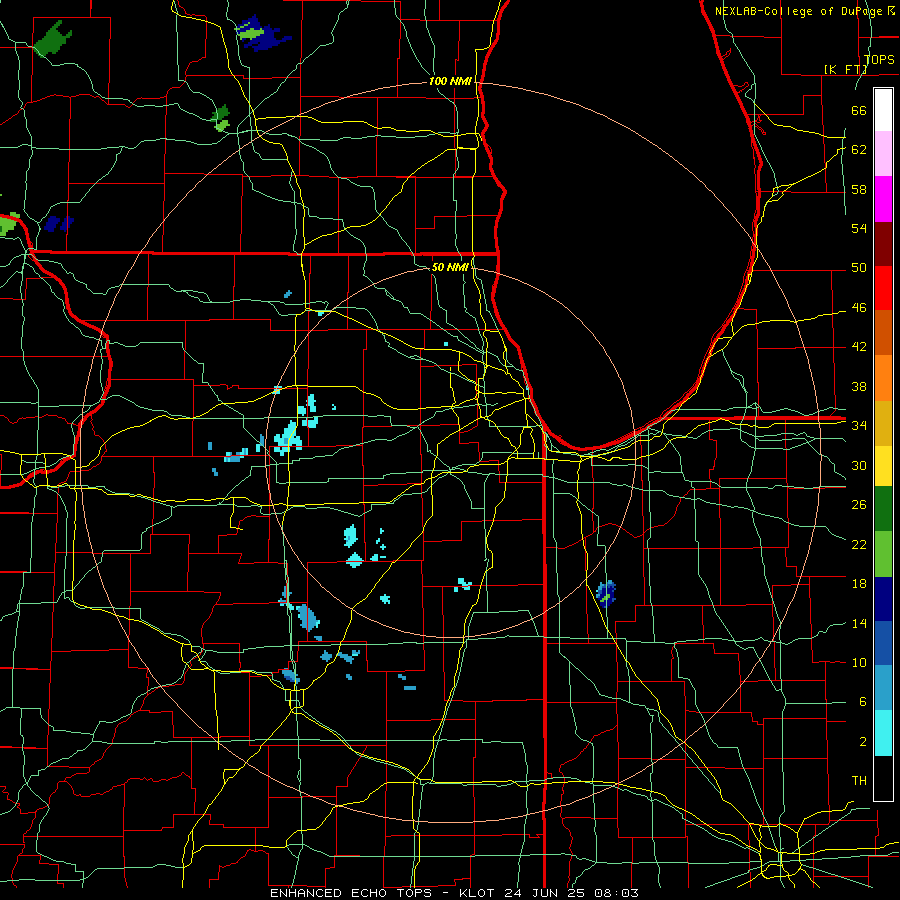This screenshot has width=900, height=900.
Task: Click the bright orange legend swatch
Action: pos(883,378)
